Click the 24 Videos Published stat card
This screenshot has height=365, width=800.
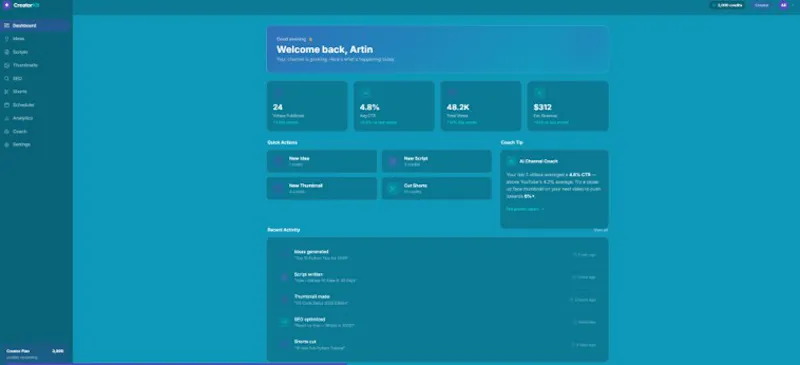pyautogui.click(x=307, y=106)
